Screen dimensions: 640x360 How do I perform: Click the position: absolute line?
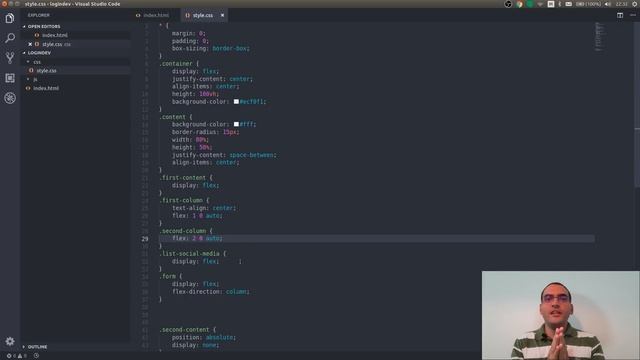tap(204, 338)
